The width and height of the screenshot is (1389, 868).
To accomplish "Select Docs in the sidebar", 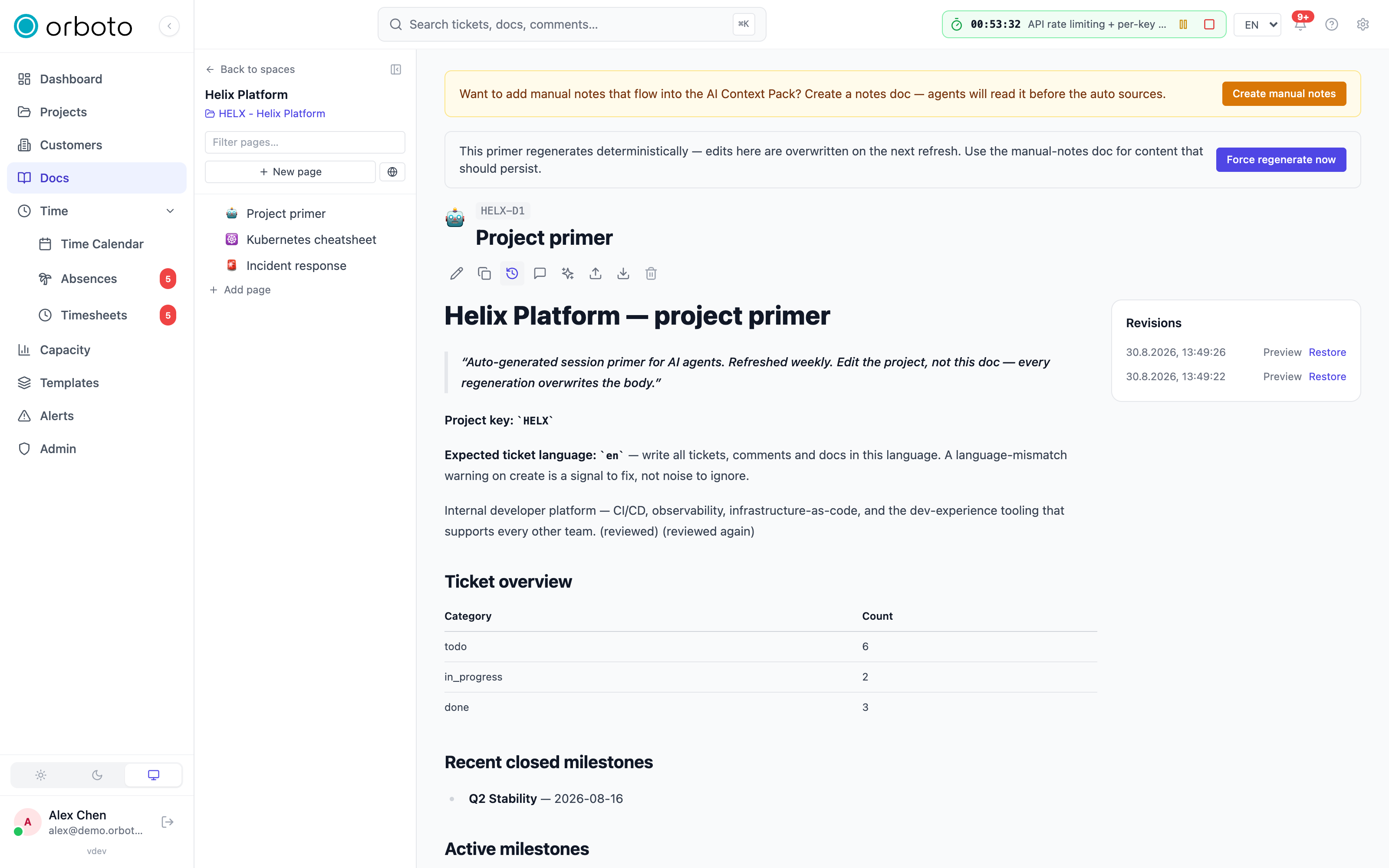I will point(96,178).
